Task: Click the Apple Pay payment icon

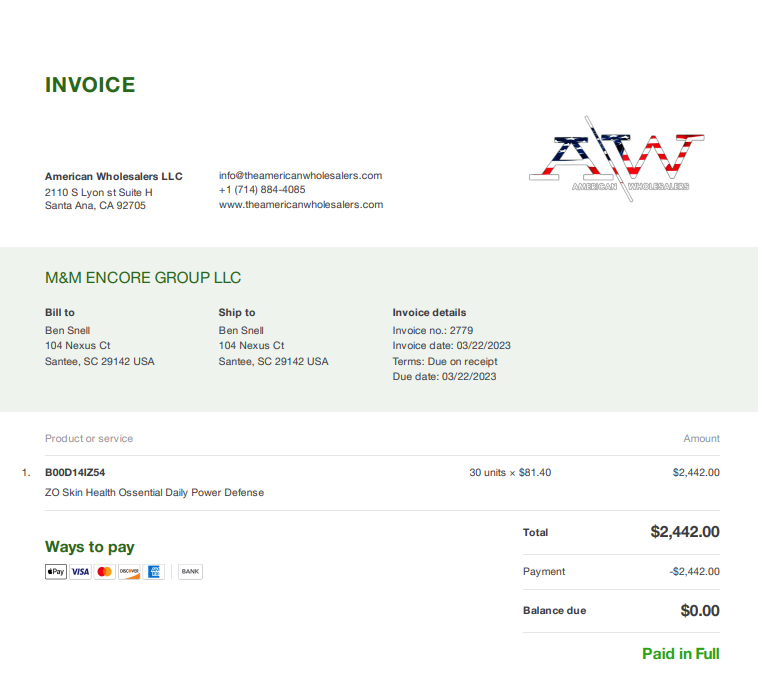Action: pos(56,572)
